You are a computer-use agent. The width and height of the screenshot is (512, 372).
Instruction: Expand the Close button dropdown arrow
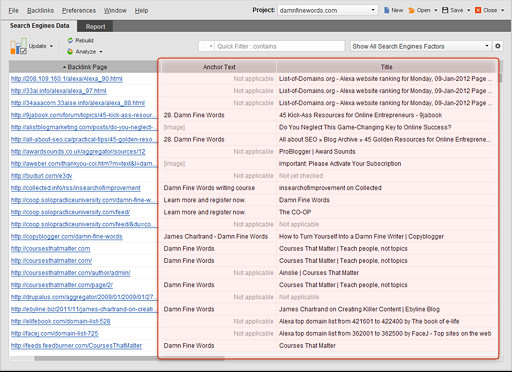[503, 10]
